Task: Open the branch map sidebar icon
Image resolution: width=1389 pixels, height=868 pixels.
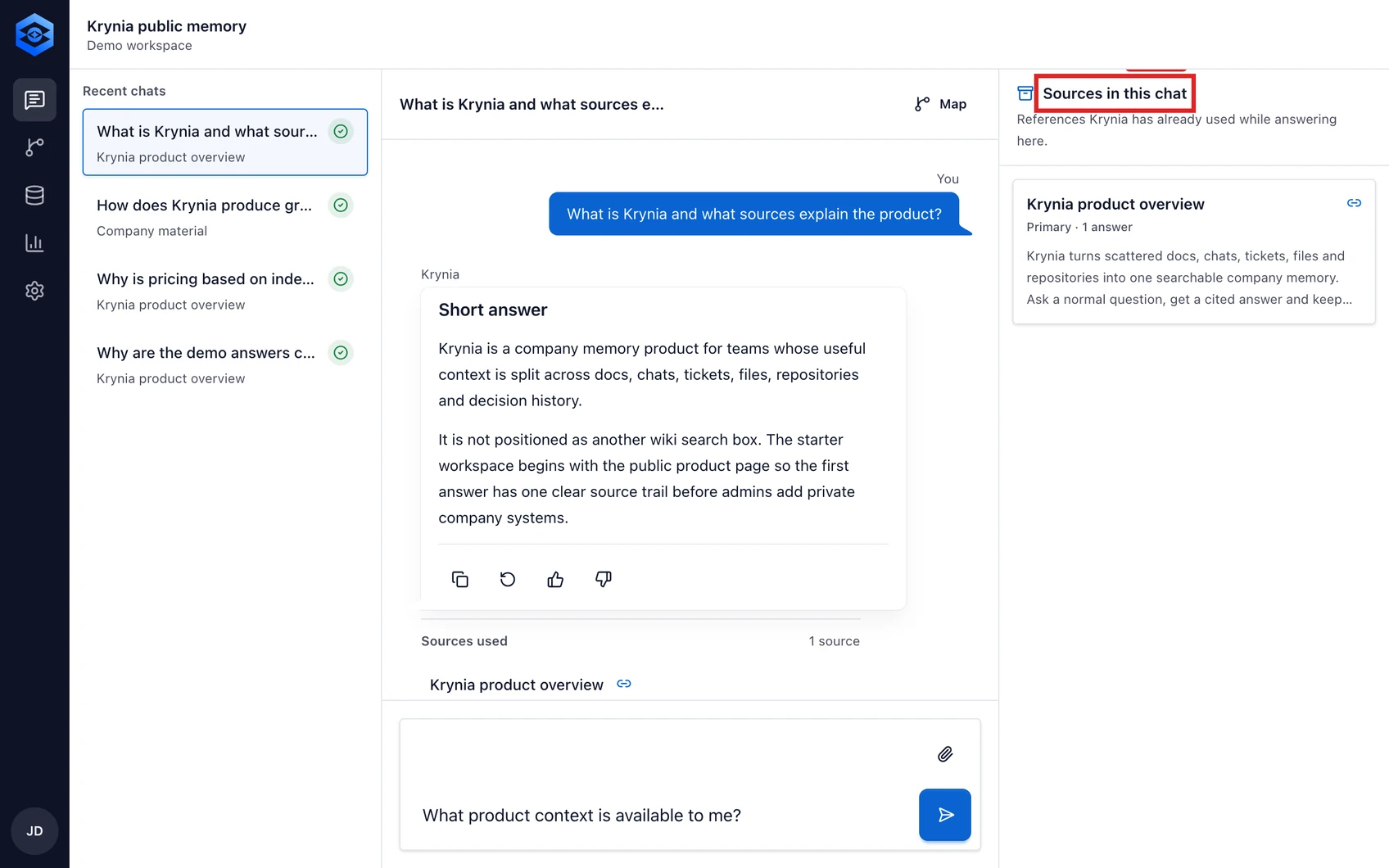Action: [x=34, y=147]
